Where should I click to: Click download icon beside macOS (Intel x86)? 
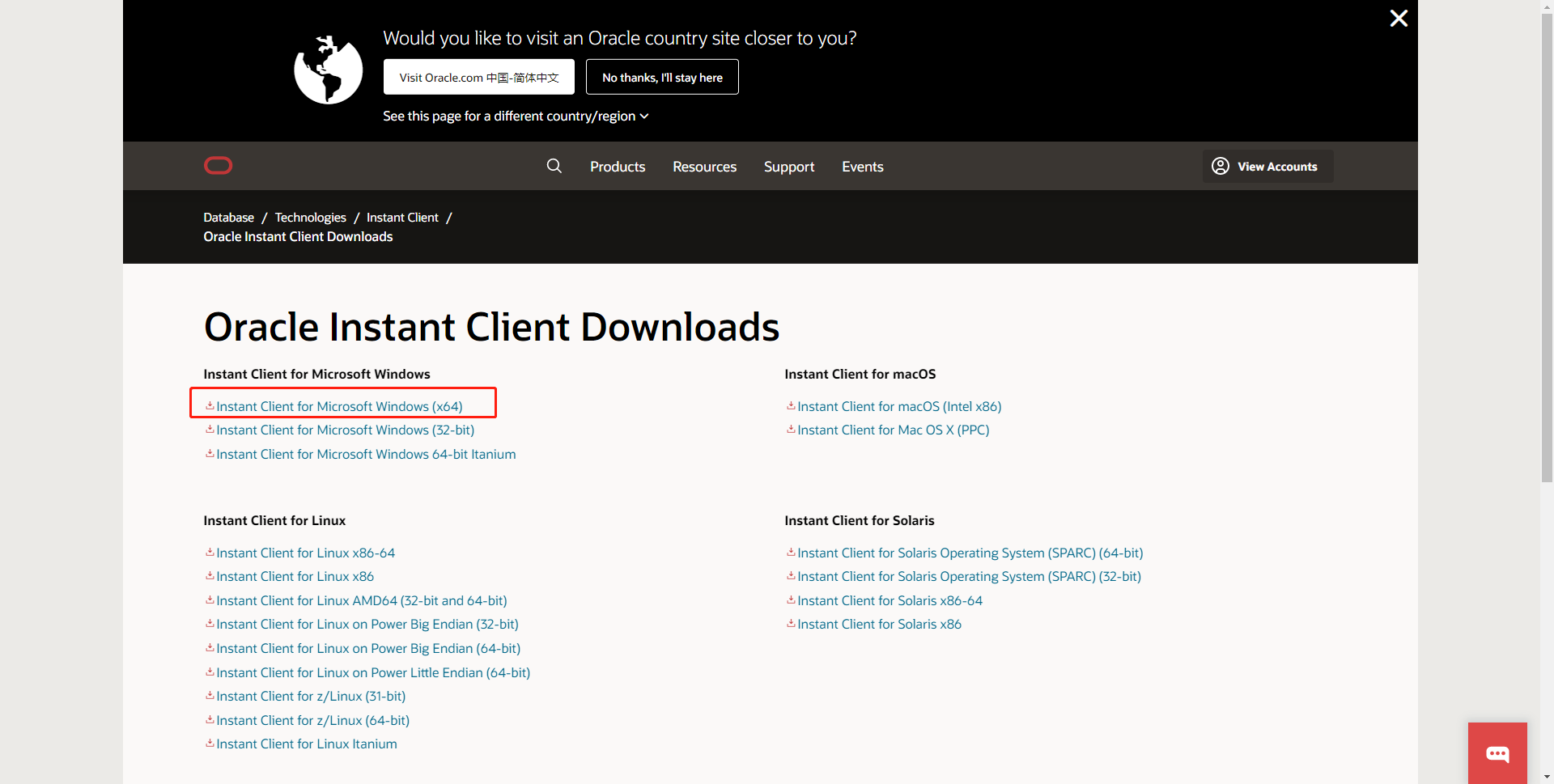point(791,406)
